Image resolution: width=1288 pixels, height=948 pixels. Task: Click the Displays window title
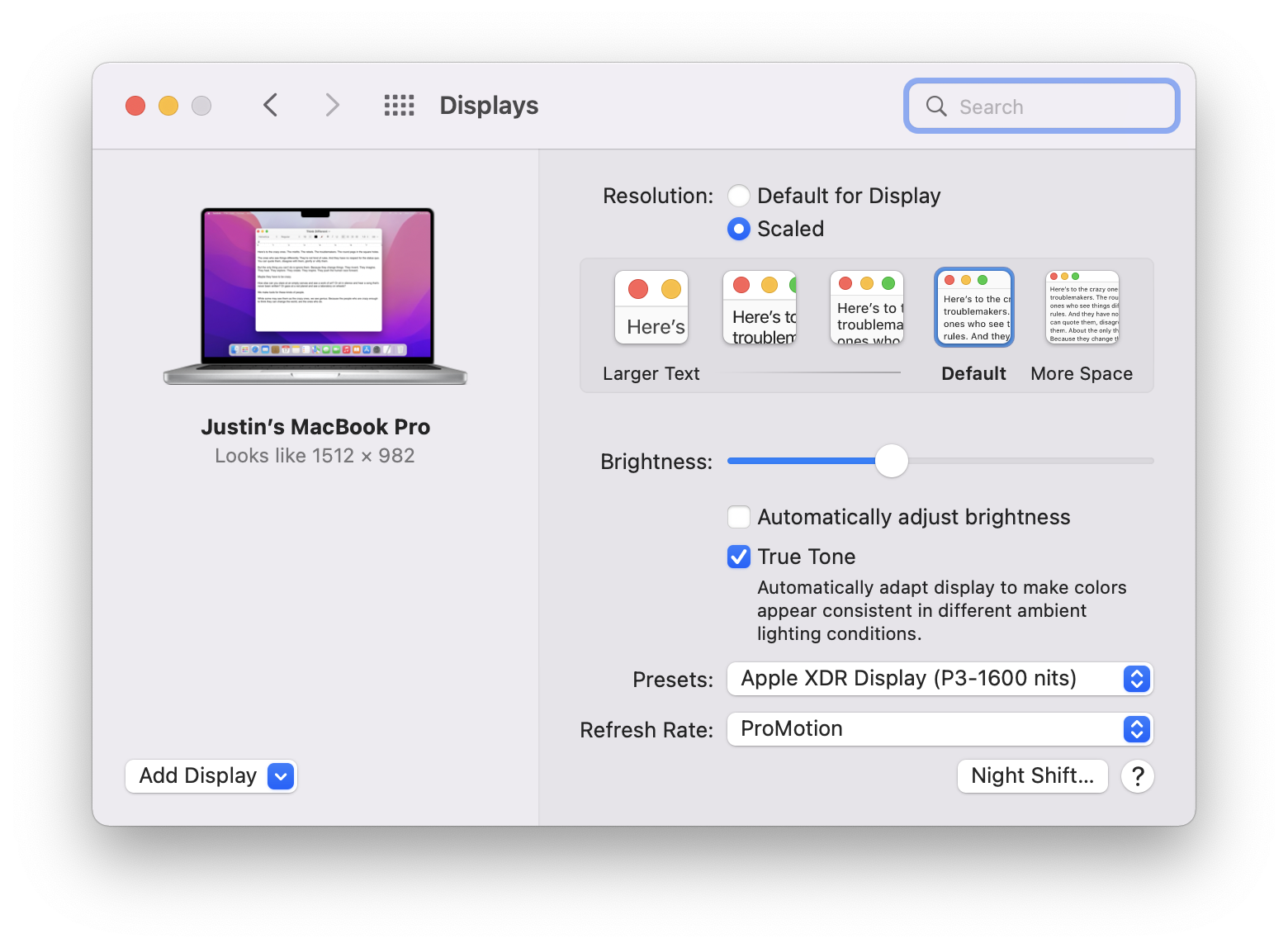(x=489, y=106)
